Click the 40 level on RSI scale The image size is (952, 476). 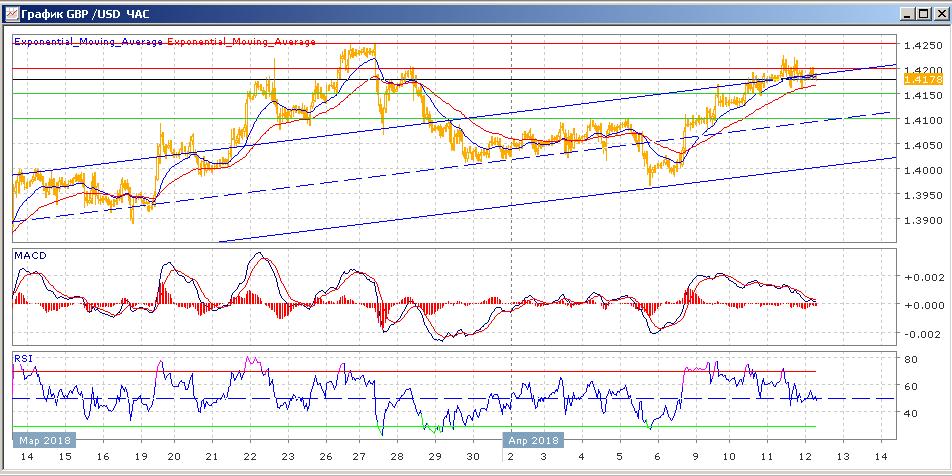[x=911, y=412]
